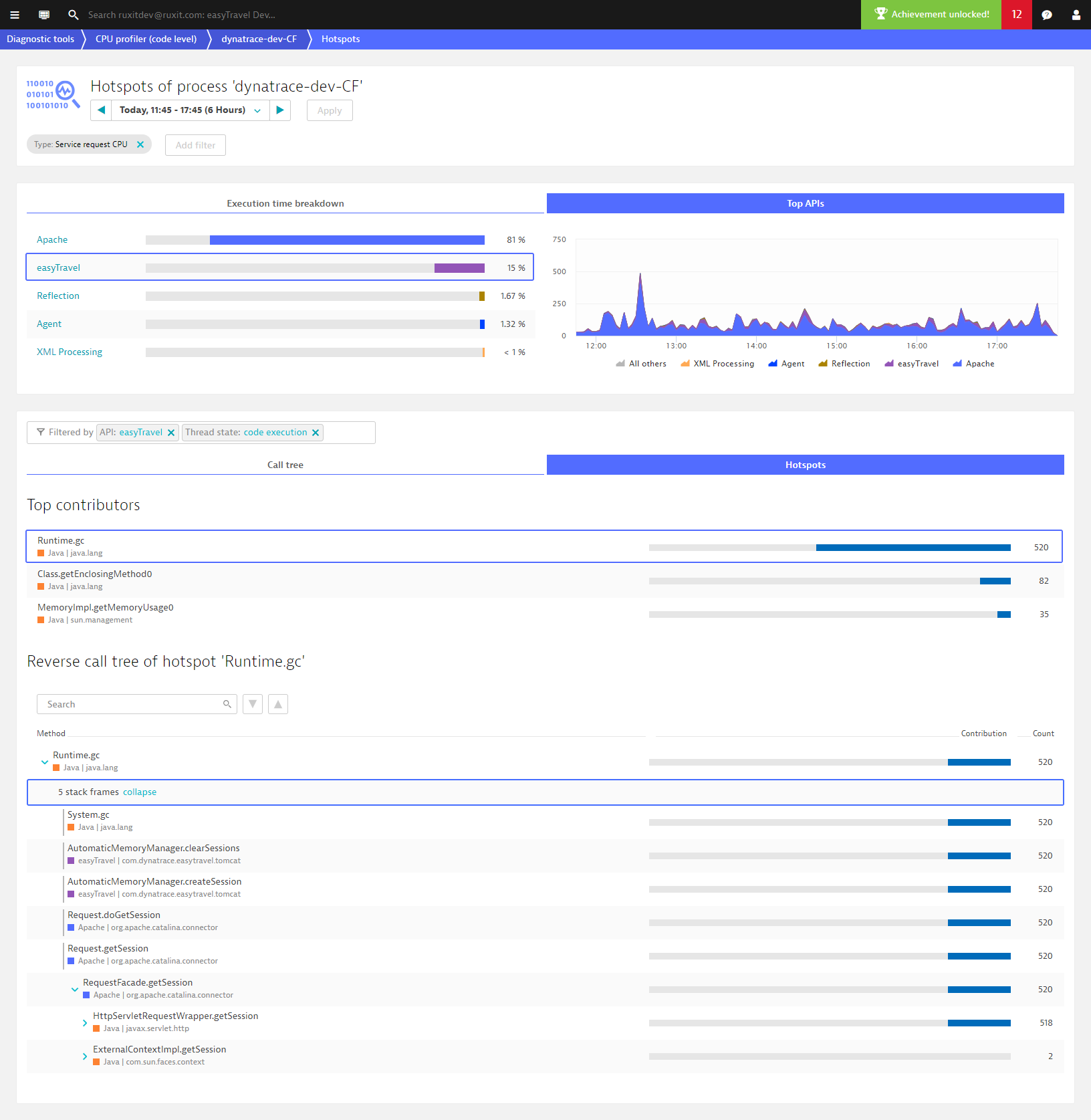The image size is (1091, 1120).
Task: Click the Apache 81% execution bar
Action: click(347, 240)
